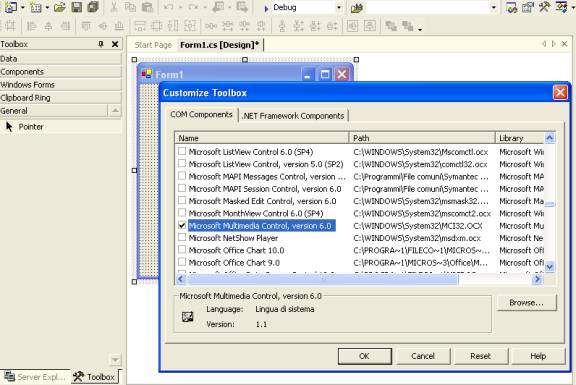
Task: Open Properties Window from toolbar icon
Action: [x=528, y=7]
